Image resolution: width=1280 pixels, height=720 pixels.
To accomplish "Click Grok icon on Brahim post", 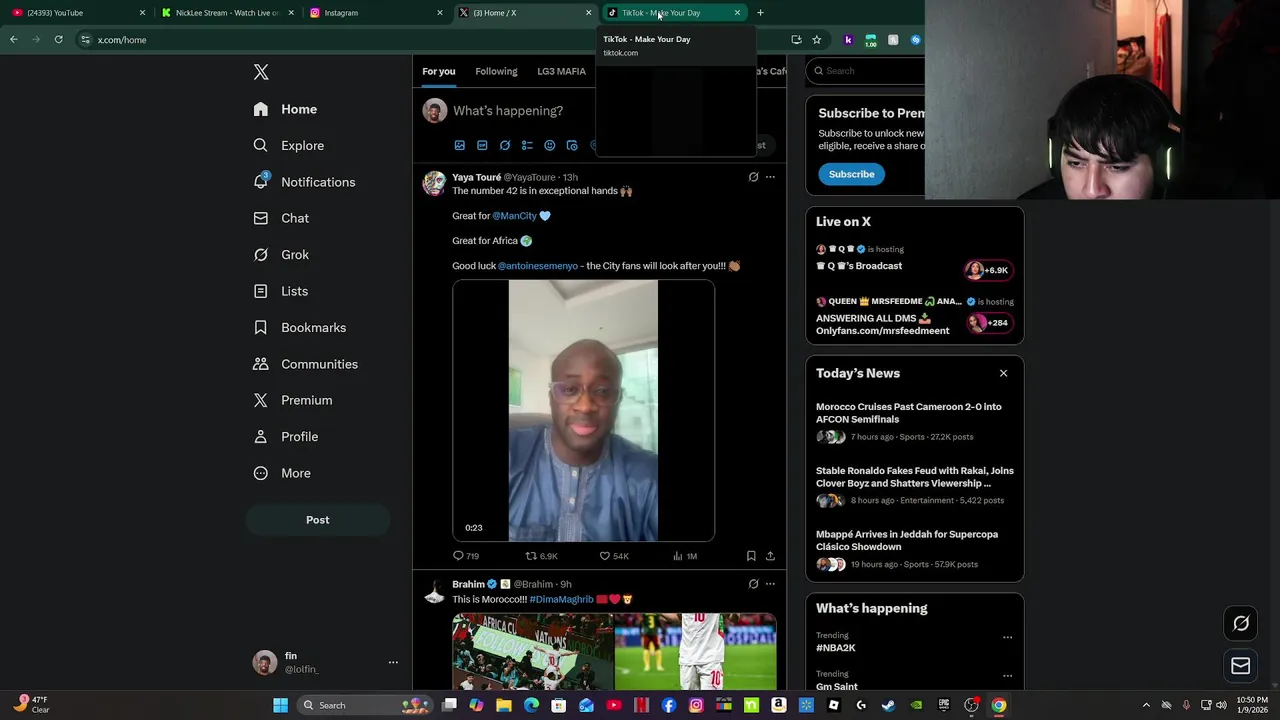I will point(753,584).
